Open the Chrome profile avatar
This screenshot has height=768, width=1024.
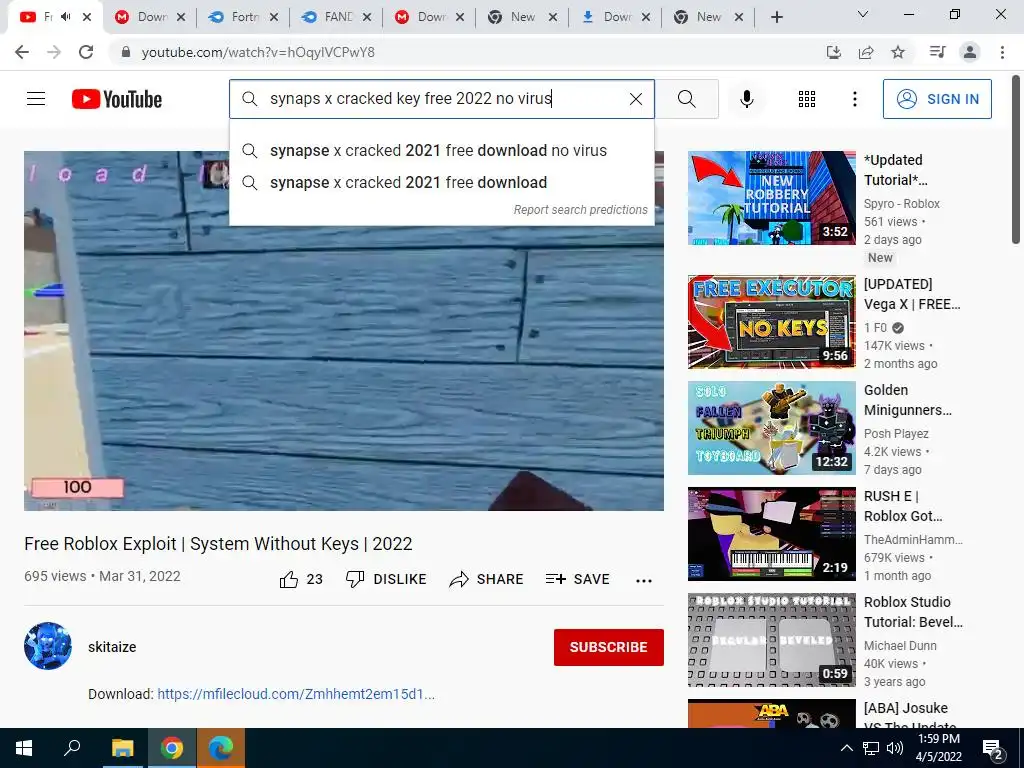(x=970, y=52)
